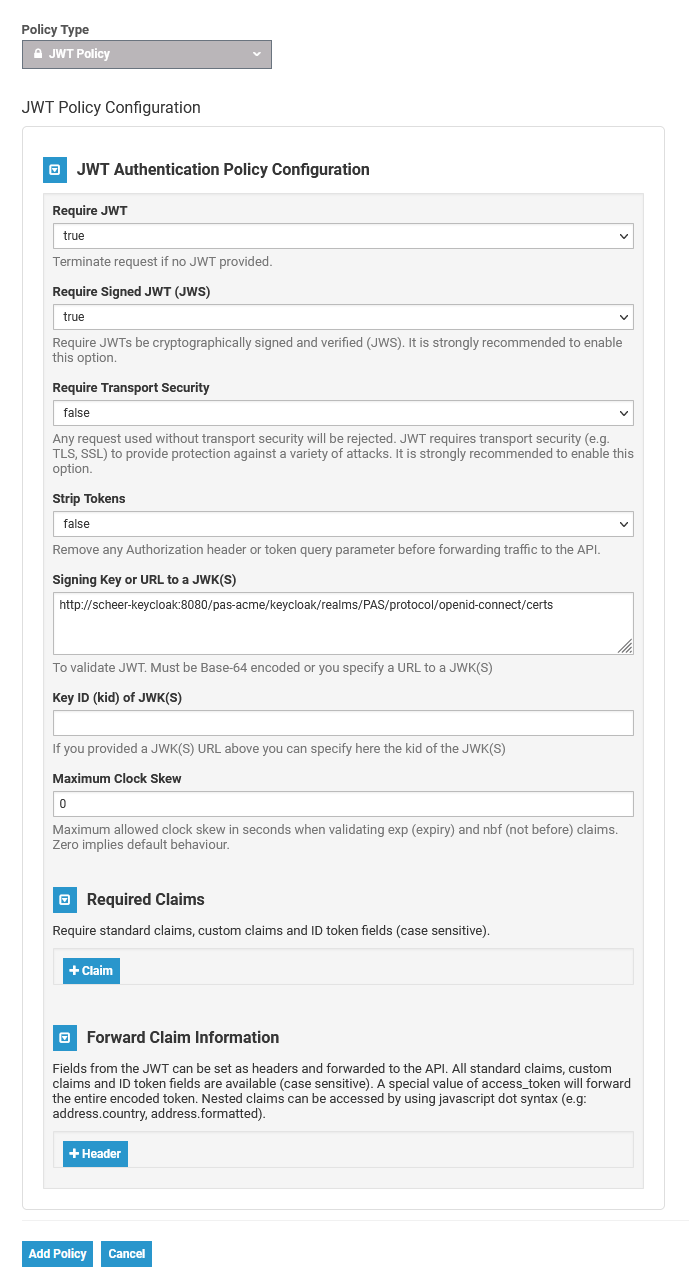Viewport: 689px width, 1286px height.
Task: Click the Policy Type chevron arrow
Action: pos(257,54)
